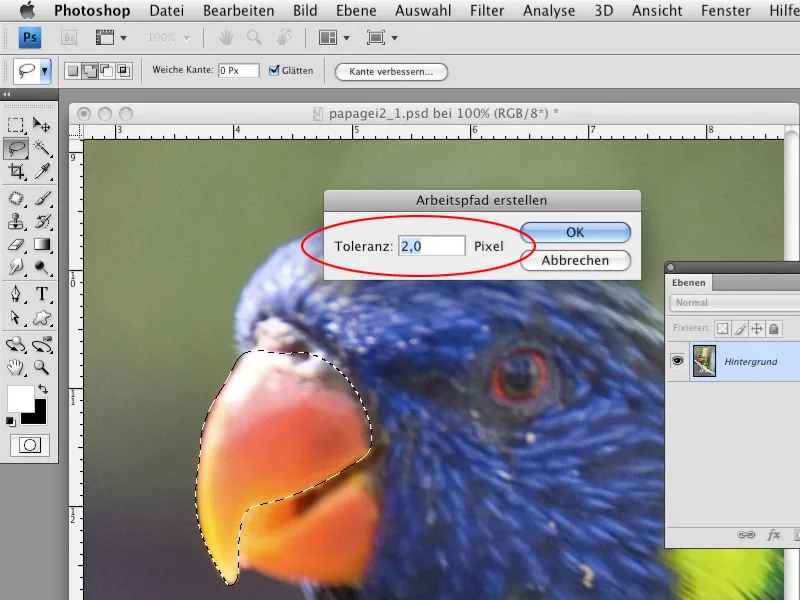This screenshot has height=600, width=800.
Task: Open the Filter menu
Action: point(487,10)
